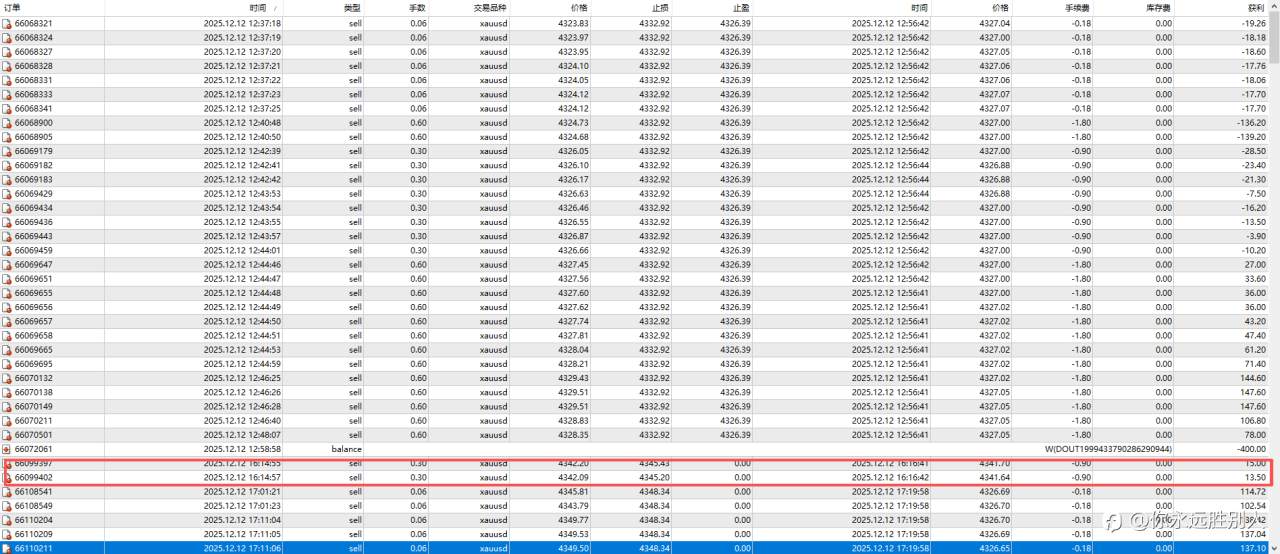Click the icon for order 66108541

tap(7, 492)
